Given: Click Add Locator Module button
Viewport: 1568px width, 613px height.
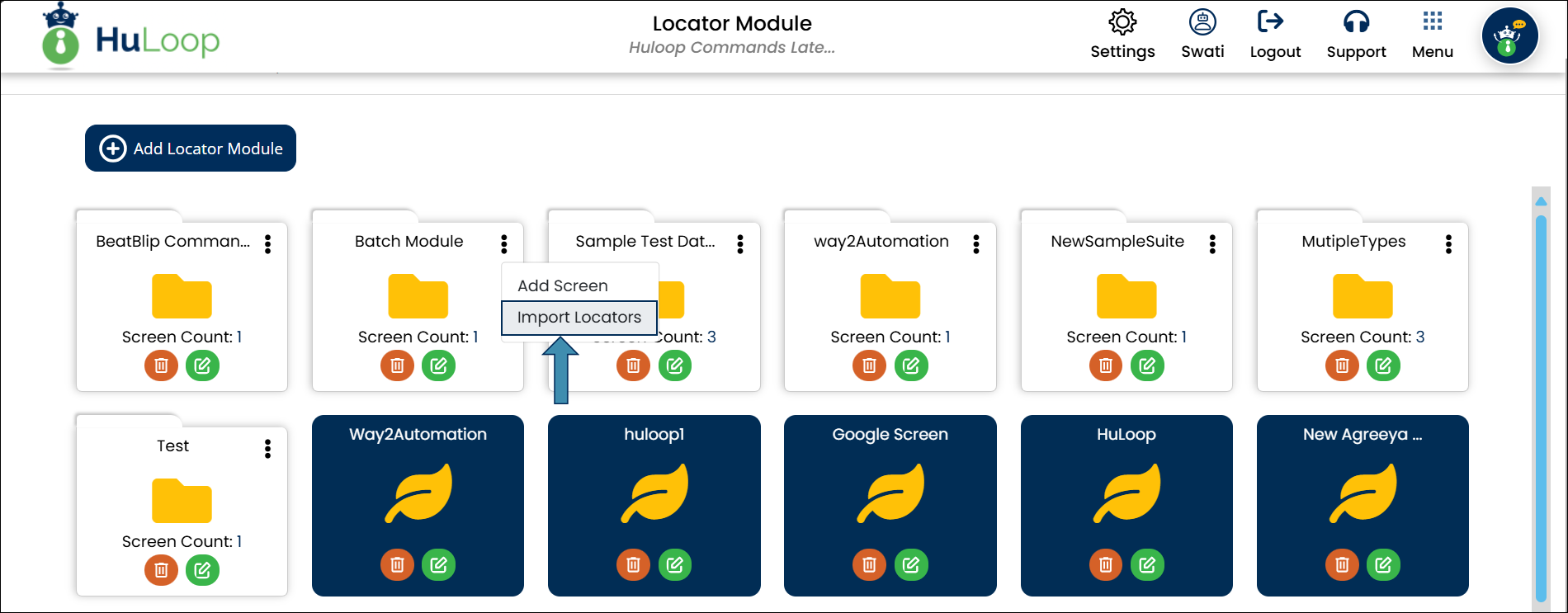Looking at the screenshot, I should pyautogui.click(x=191, y=149).
